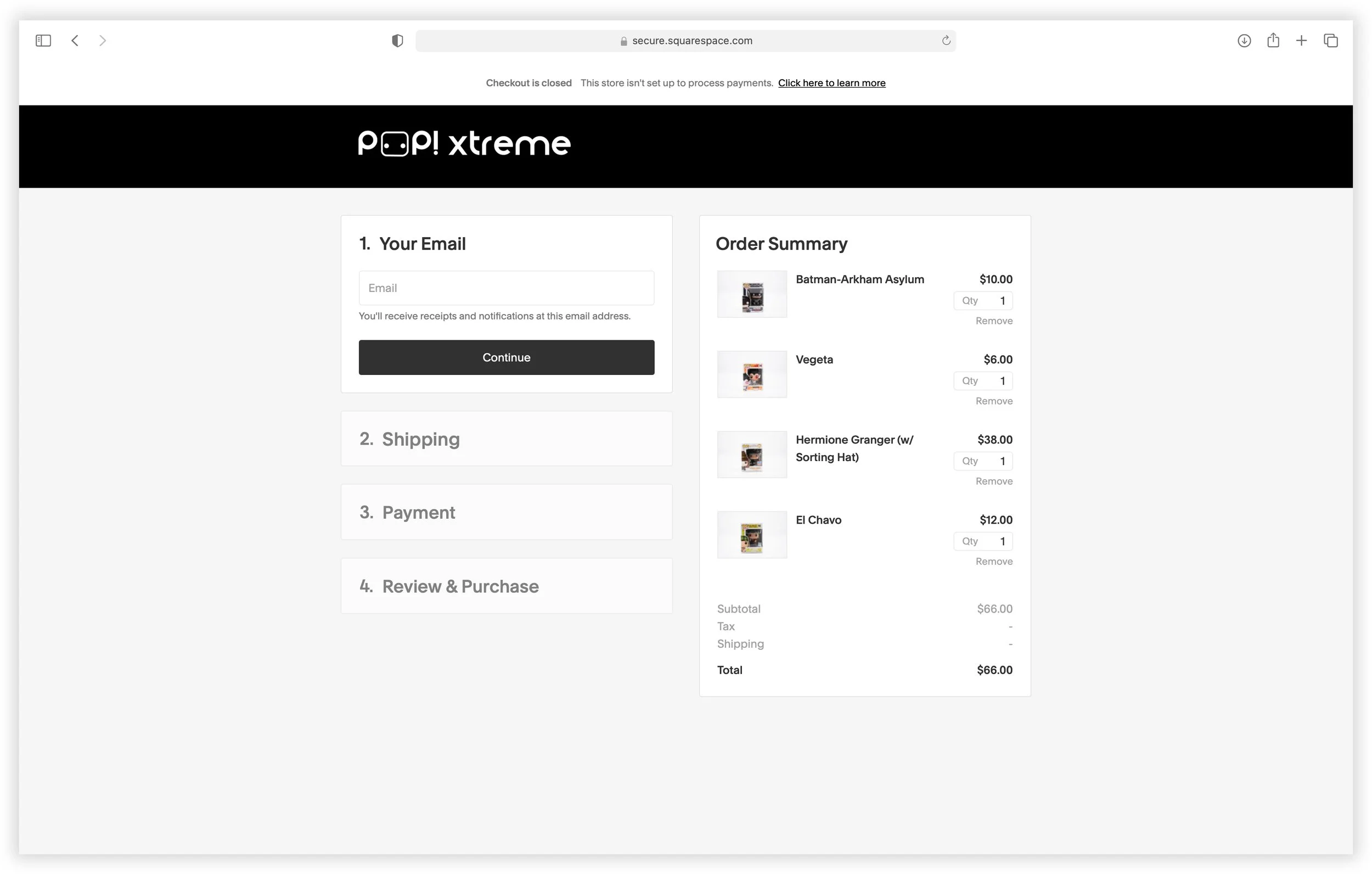
Task: Click the $10.00 Batman price
Action: 996,279
